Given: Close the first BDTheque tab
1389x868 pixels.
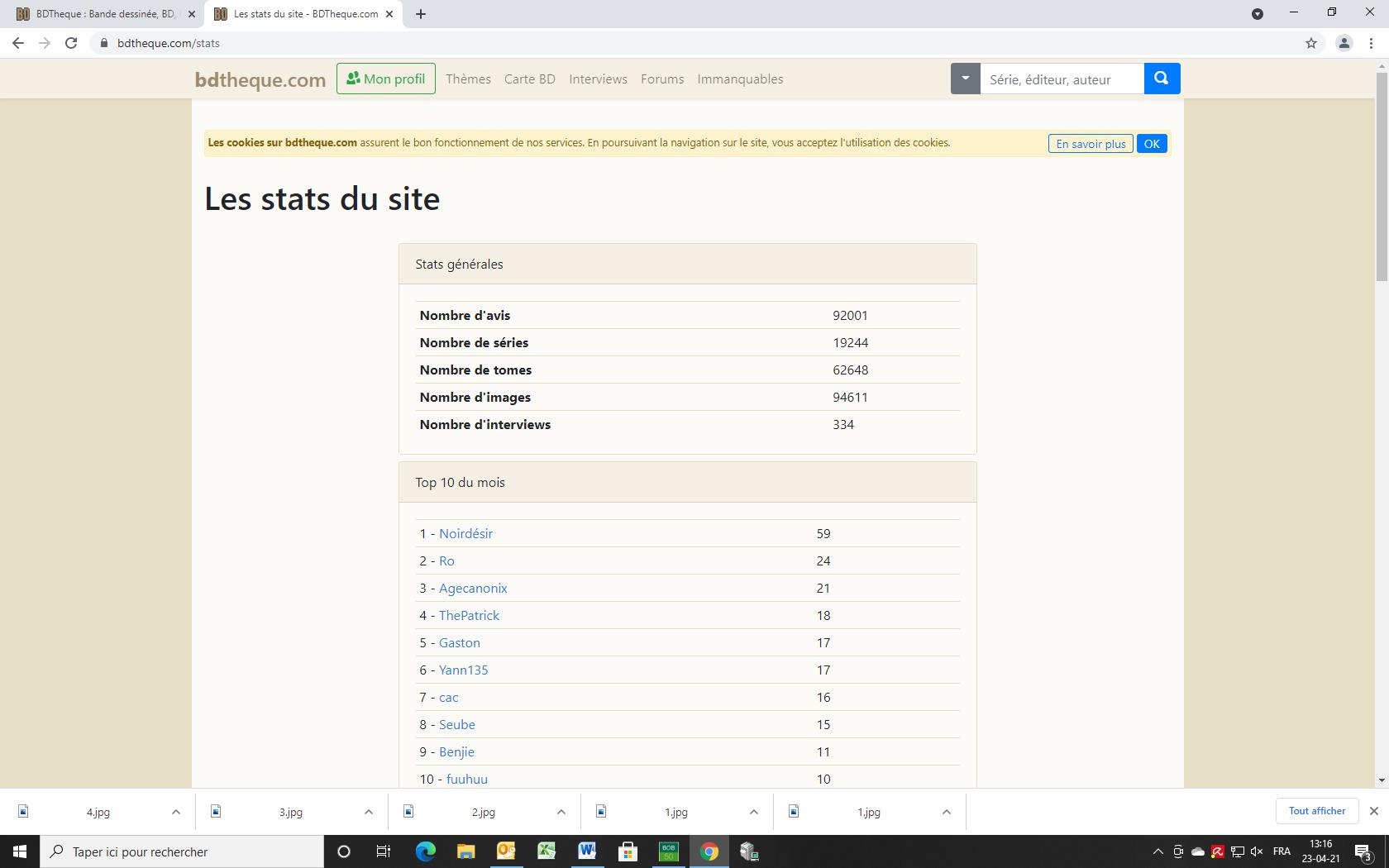Looking at the screenshot, I should 192,14.
